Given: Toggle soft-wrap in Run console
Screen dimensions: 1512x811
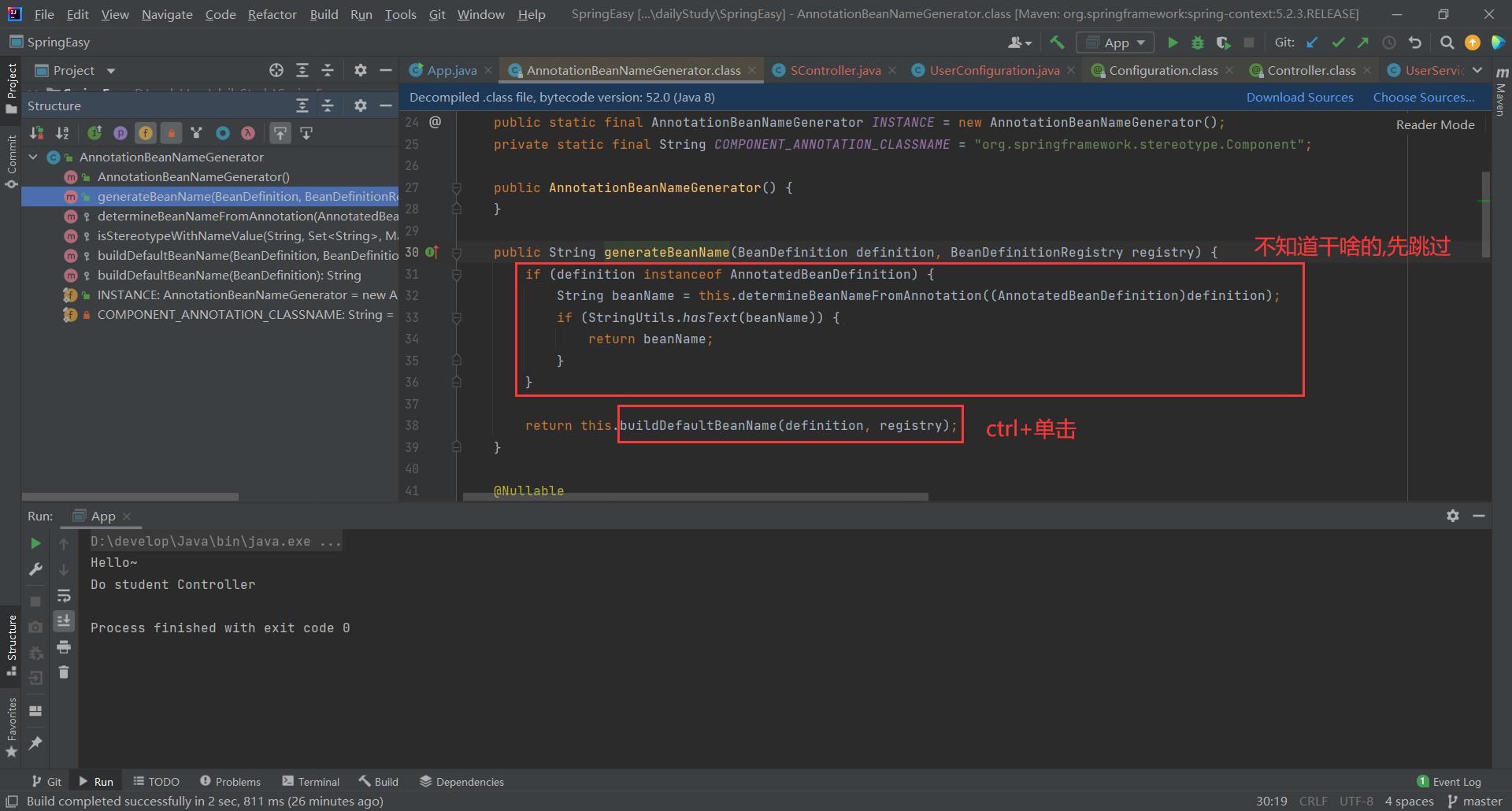Looking at the screenshot, I should coord(64,595).
